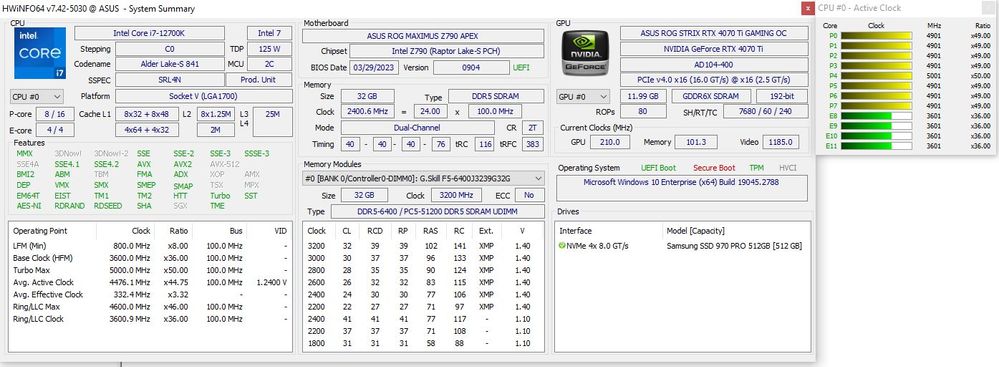Click the EM64T feature label
Viewport: 999px width, 367px height.
coord(28,196)
